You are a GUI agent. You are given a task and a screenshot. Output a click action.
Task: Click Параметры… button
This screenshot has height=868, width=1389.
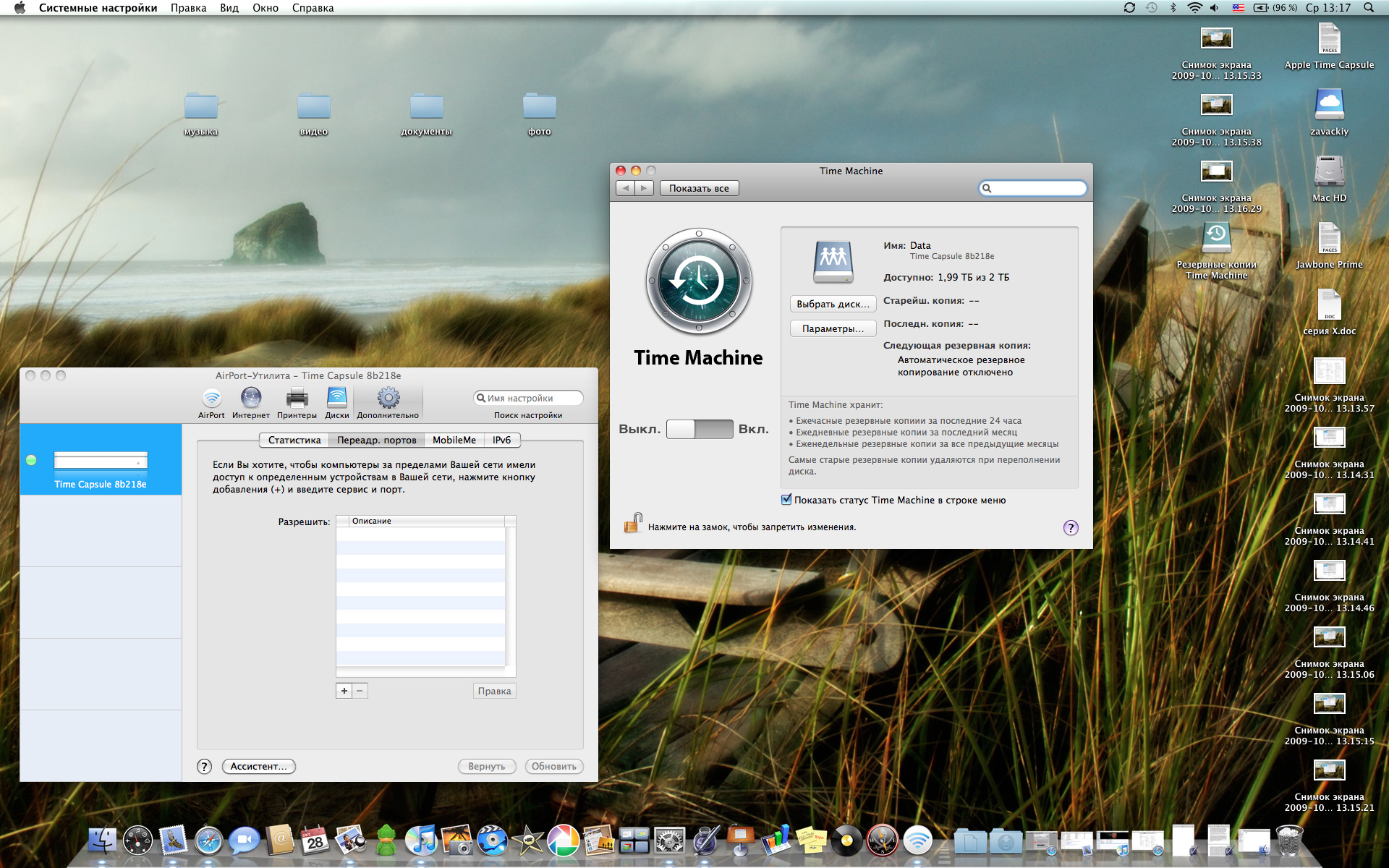click(x=833, y=328)
